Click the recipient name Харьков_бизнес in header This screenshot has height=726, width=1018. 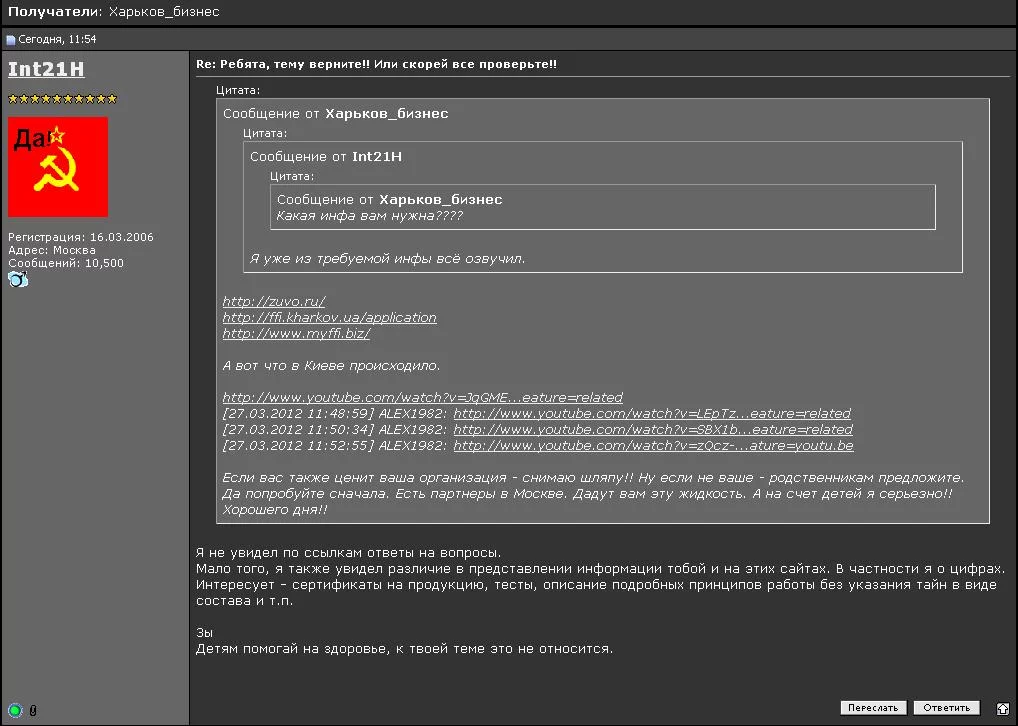pos(164,12)
